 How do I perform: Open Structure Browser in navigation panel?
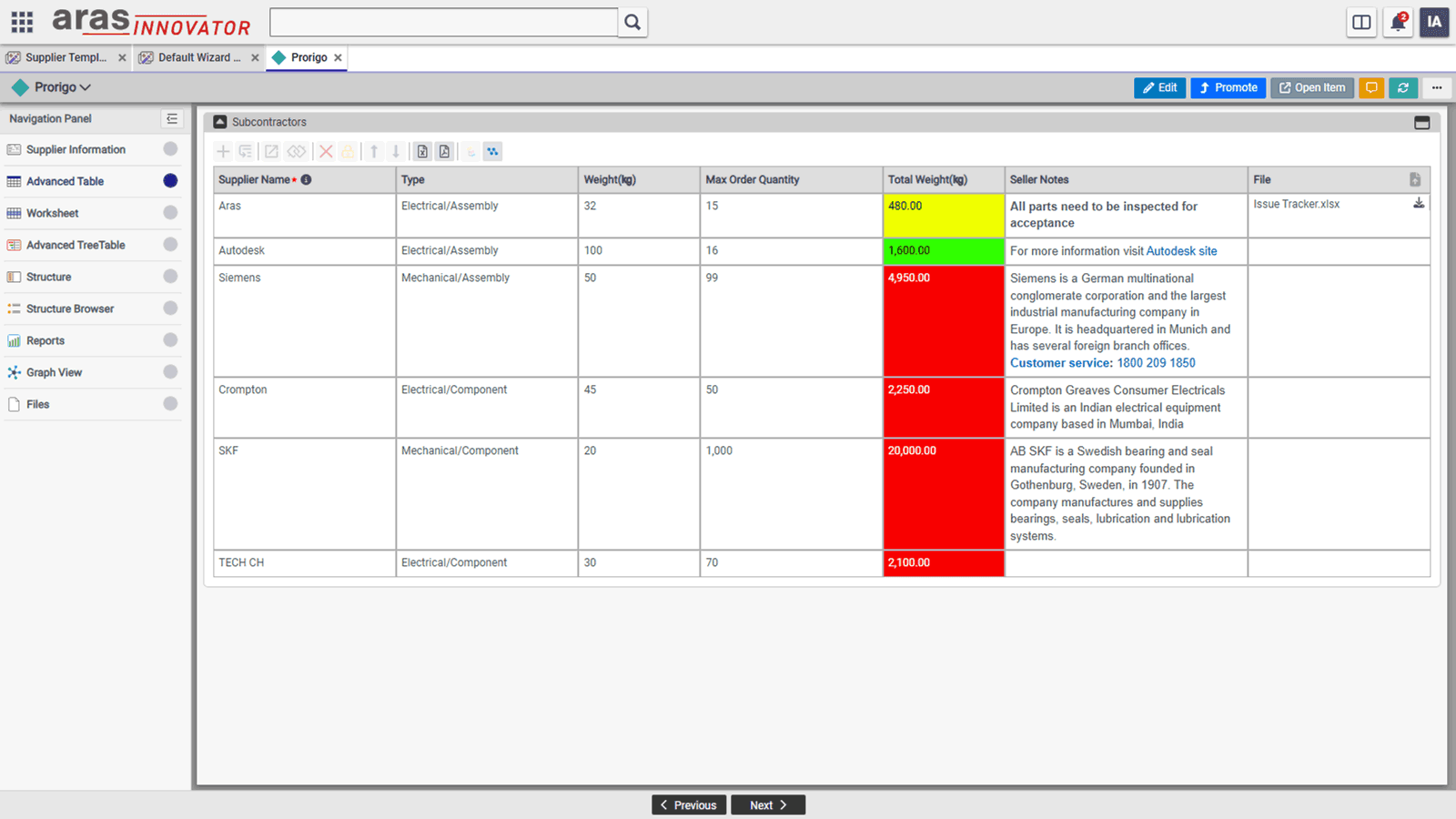click(x=70, y=308)
